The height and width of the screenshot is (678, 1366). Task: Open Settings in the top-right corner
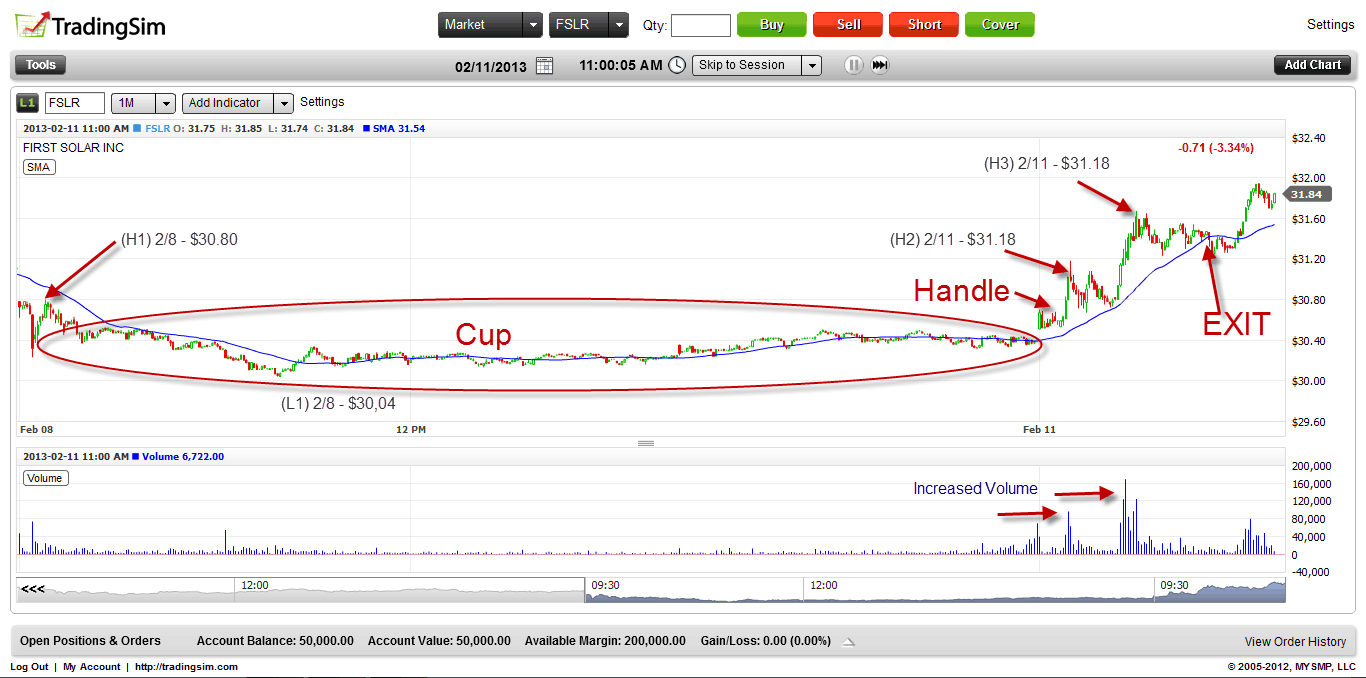(1331, 24)
